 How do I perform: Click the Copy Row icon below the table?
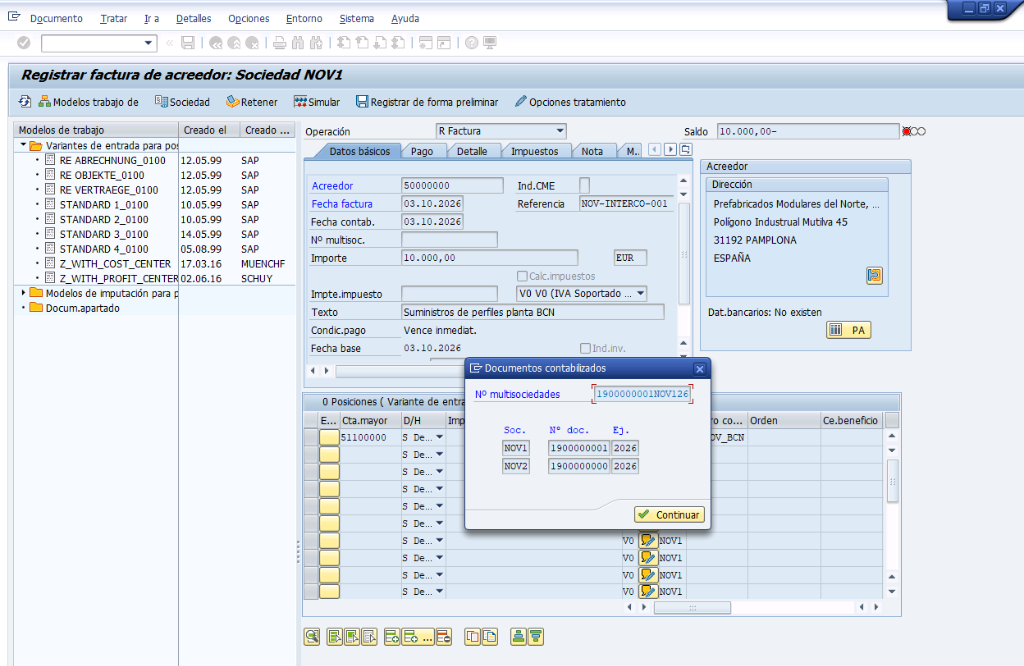tap(472, 637)
